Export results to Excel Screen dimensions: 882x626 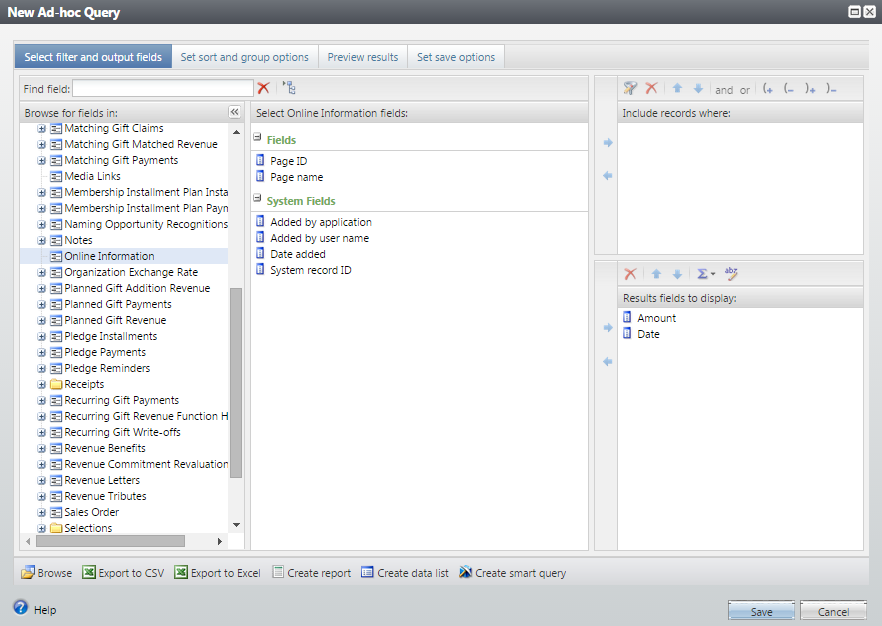click(217, 573)
